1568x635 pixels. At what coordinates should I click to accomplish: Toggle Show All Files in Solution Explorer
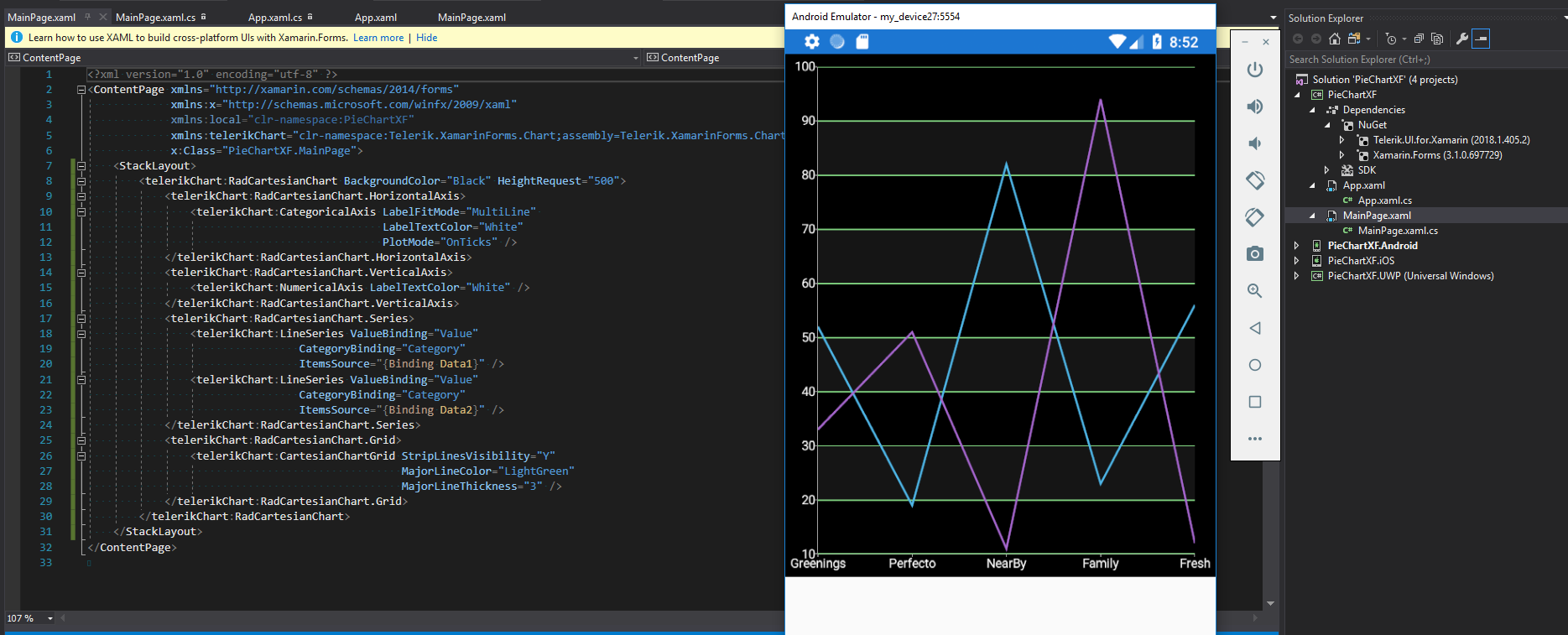point(1437,39)
